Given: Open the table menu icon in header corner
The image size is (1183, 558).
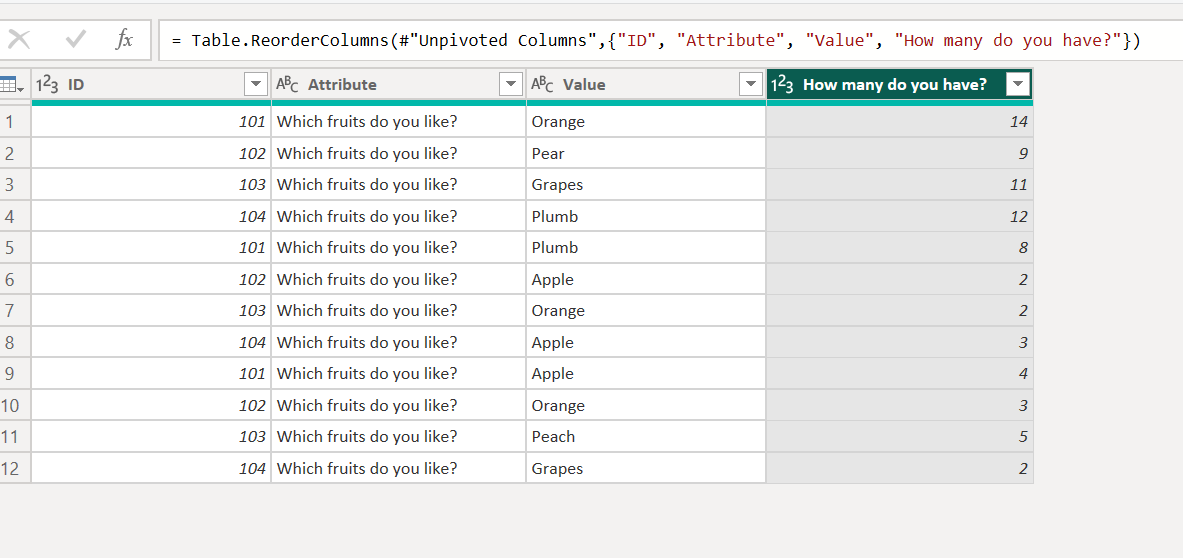Looking at the screenshot, I should click(x=13, y=85).
